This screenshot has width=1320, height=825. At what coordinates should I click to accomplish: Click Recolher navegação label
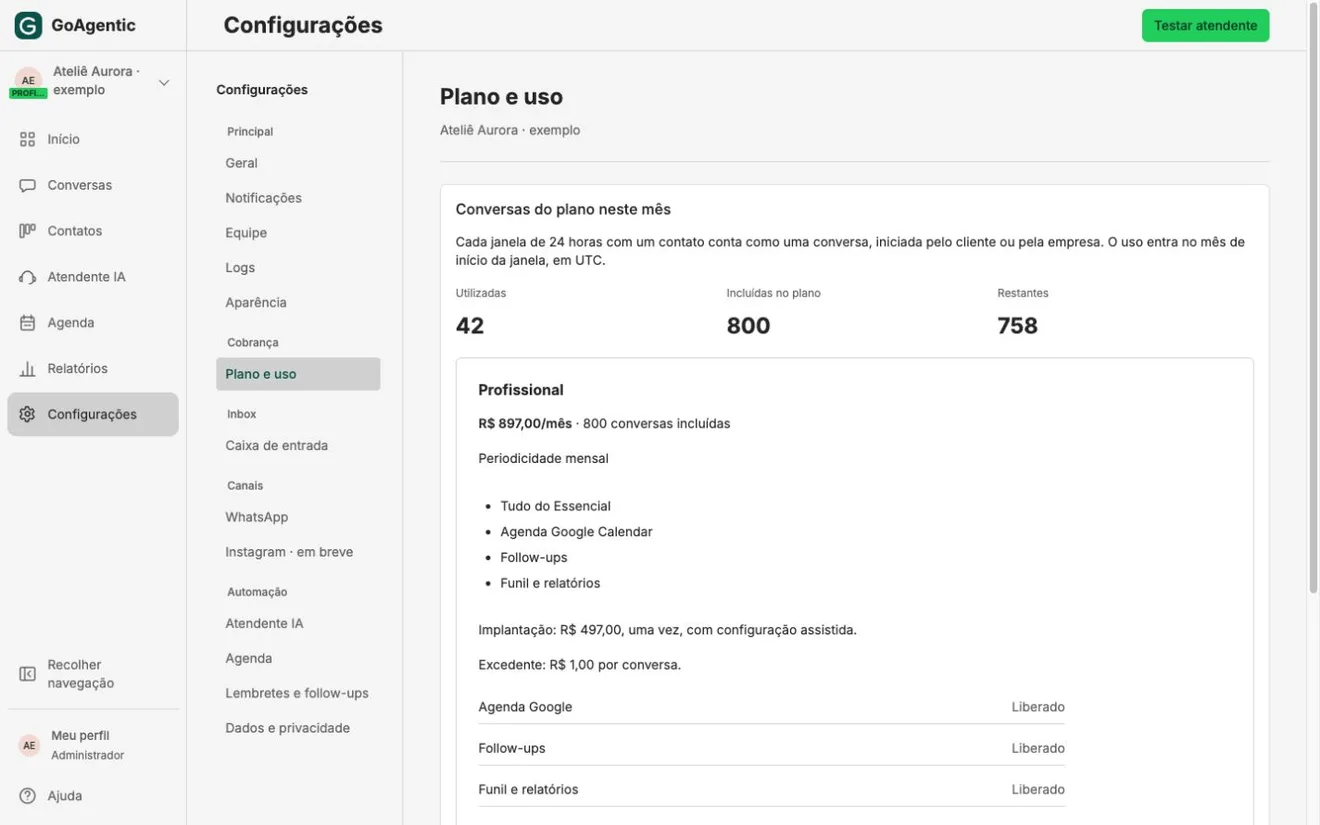(81, 674)
